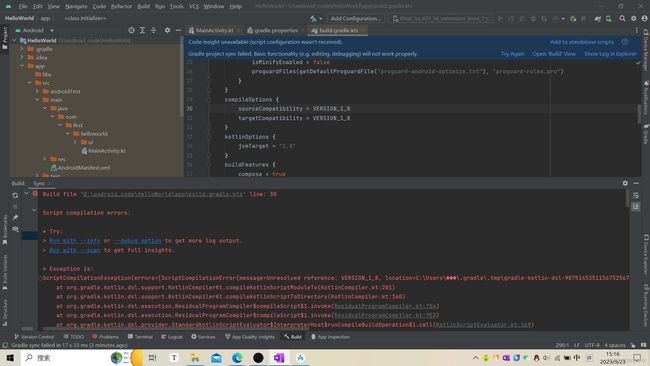Screen dimensions: 650x366
Task: Open the IDE Settings gear in toolbar
Action: [x=633, y=19]
